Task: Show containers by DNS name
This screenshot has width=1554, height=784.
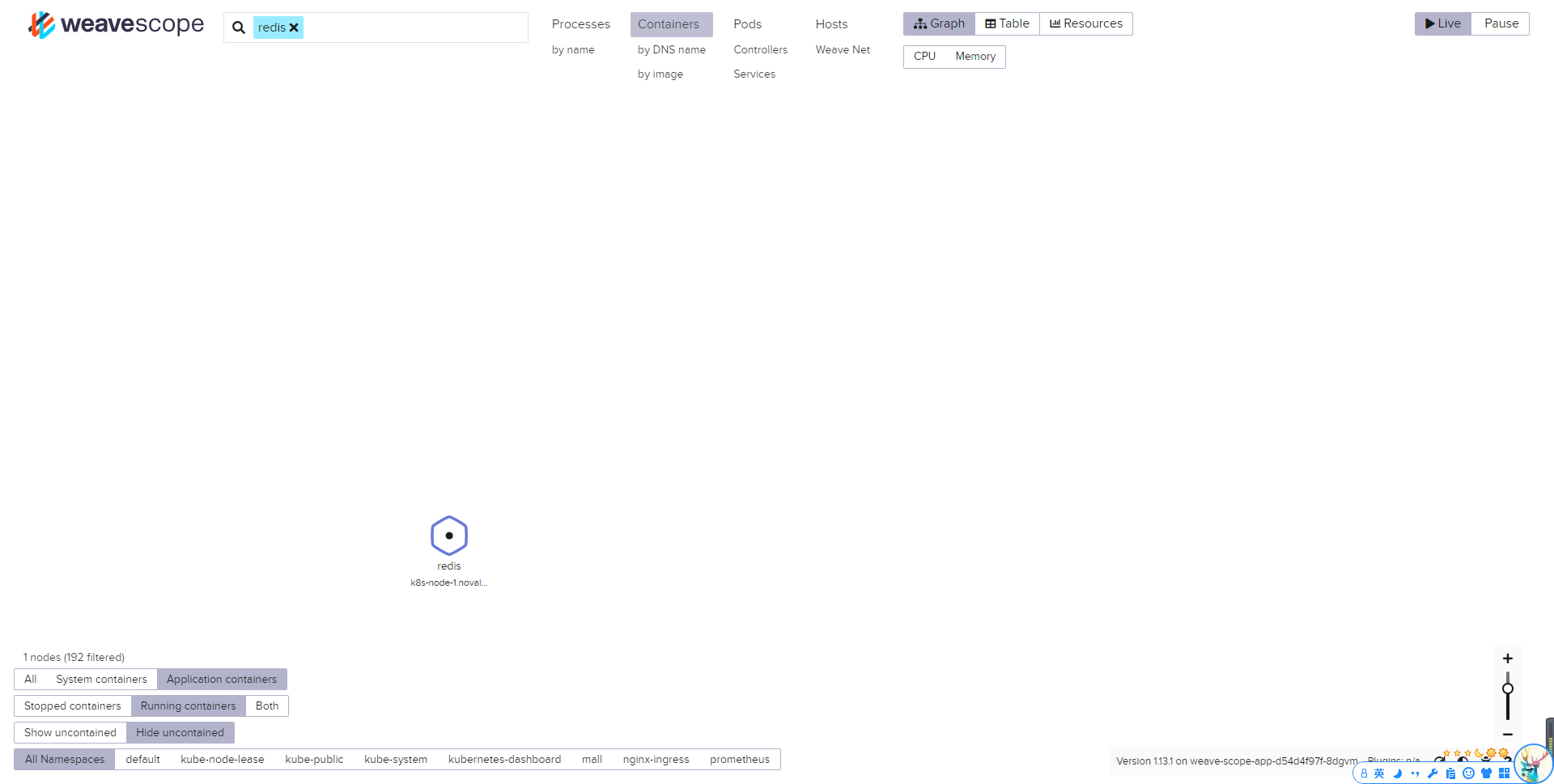Action: (x=672, y=50)
